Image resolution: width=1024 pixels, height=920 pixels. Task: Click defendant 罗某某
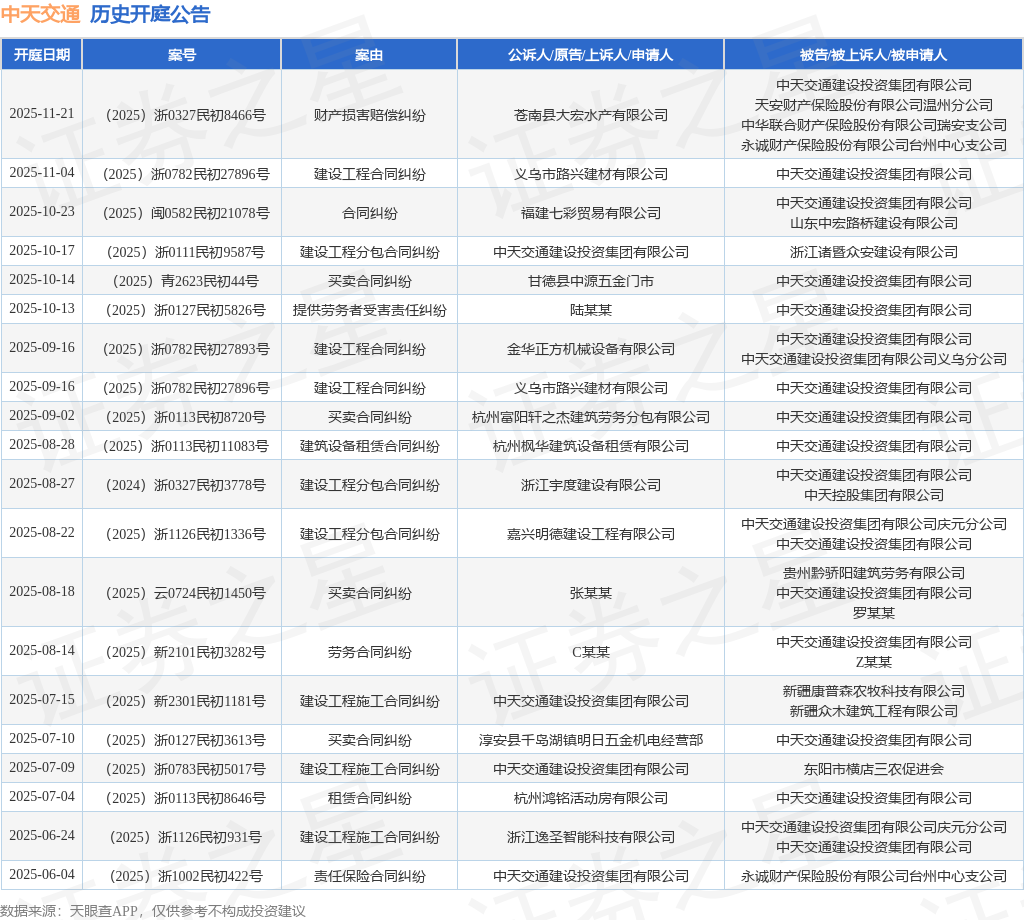(x=873, y=613)
